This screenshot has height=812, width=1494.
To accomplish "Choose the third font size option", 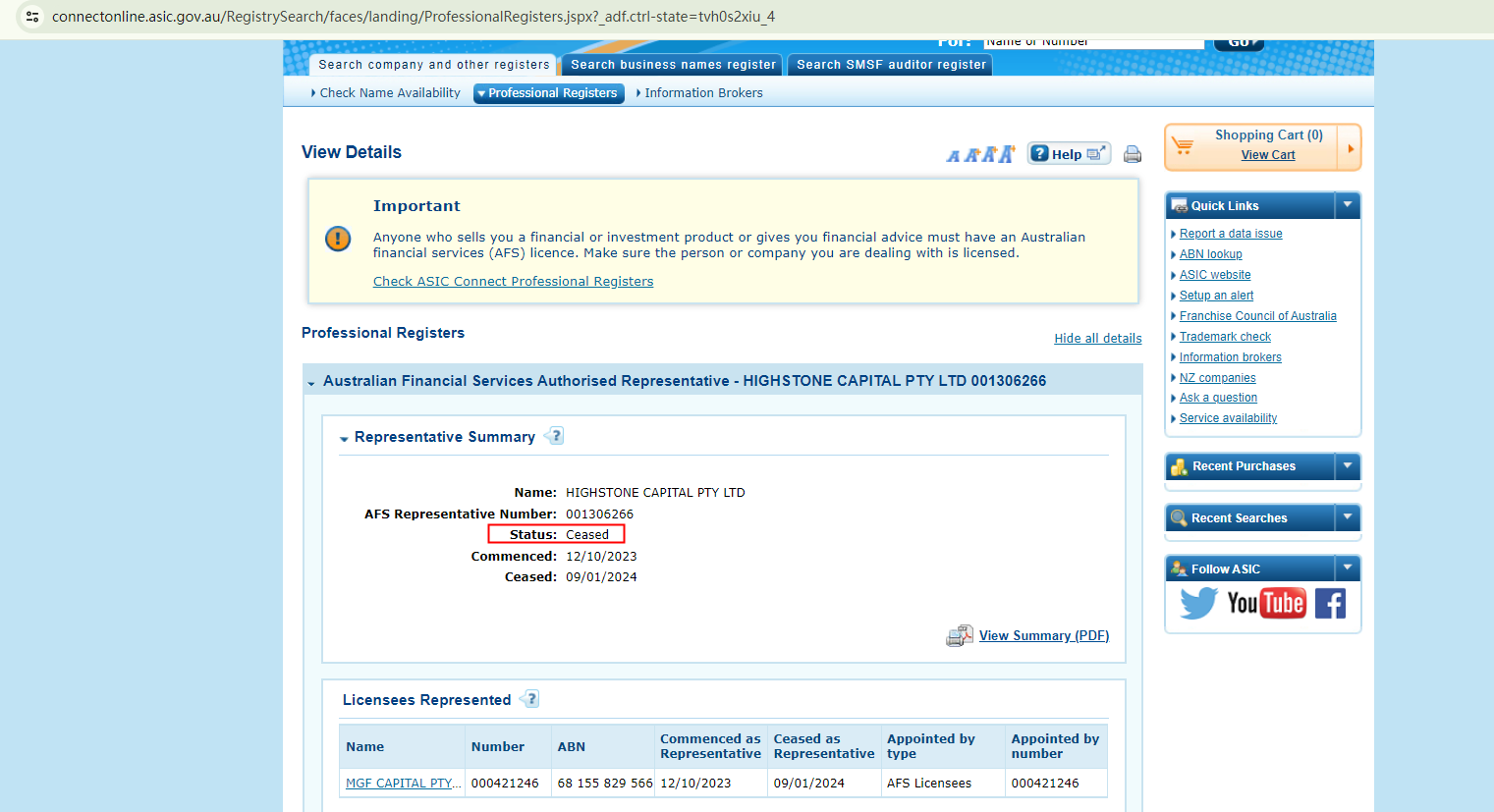I will pyautogui.click(x=988, y=154).
